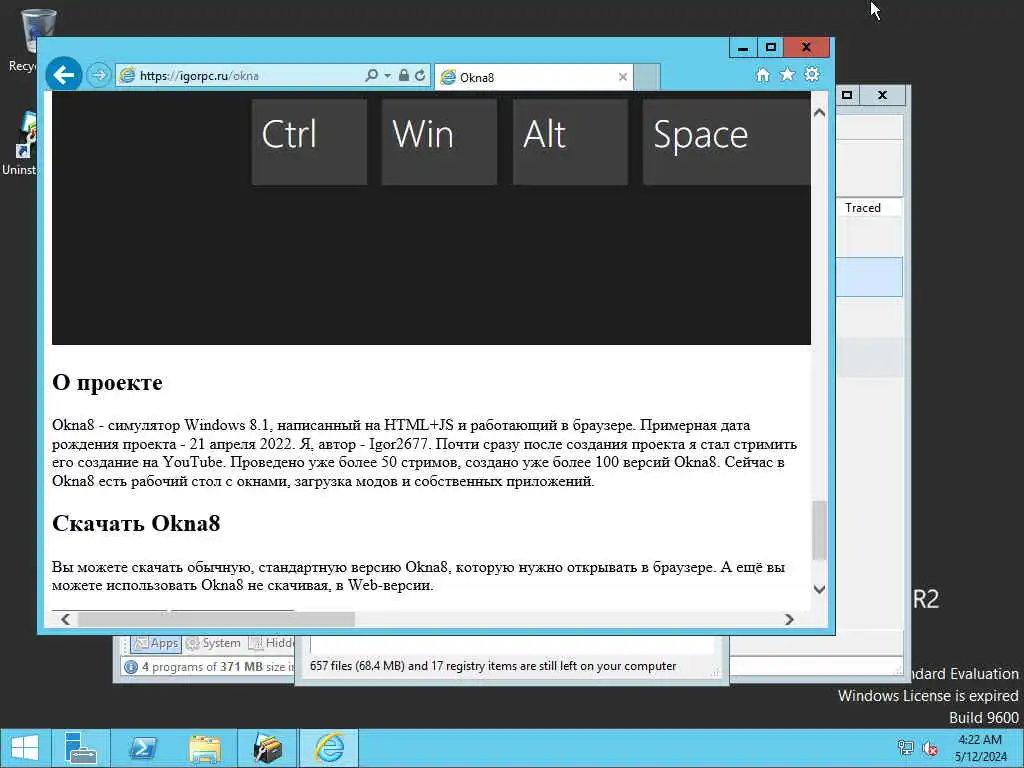
Task: Click the 'О проекте' heading
Action: click(107, 383)
